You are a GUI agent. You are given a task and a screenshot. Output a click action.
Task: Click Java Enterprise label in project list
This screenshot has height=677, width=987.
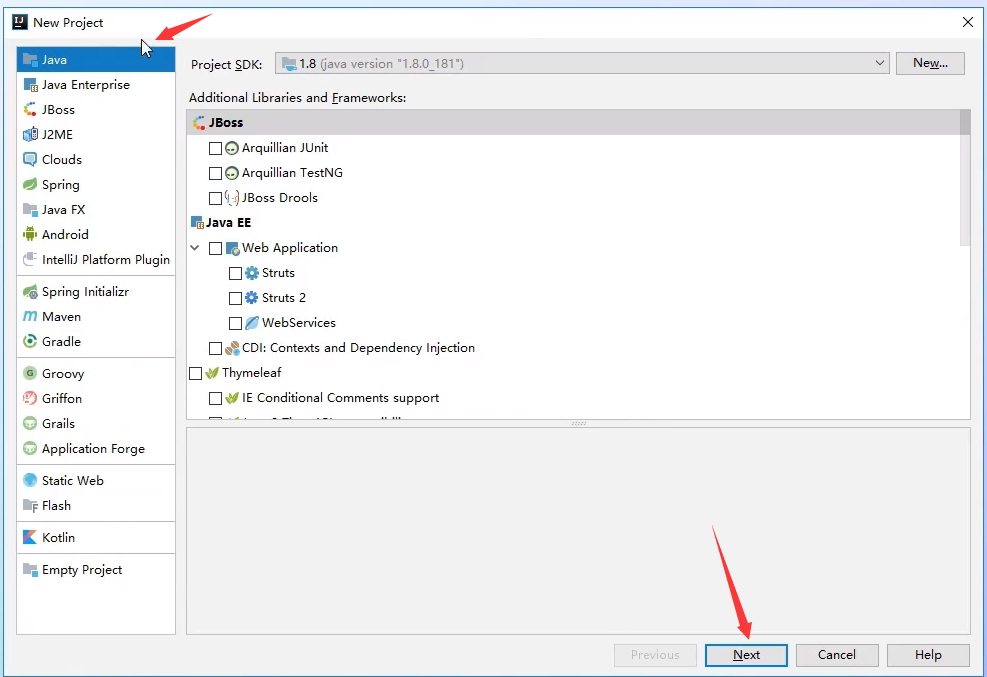coord(86,85)
